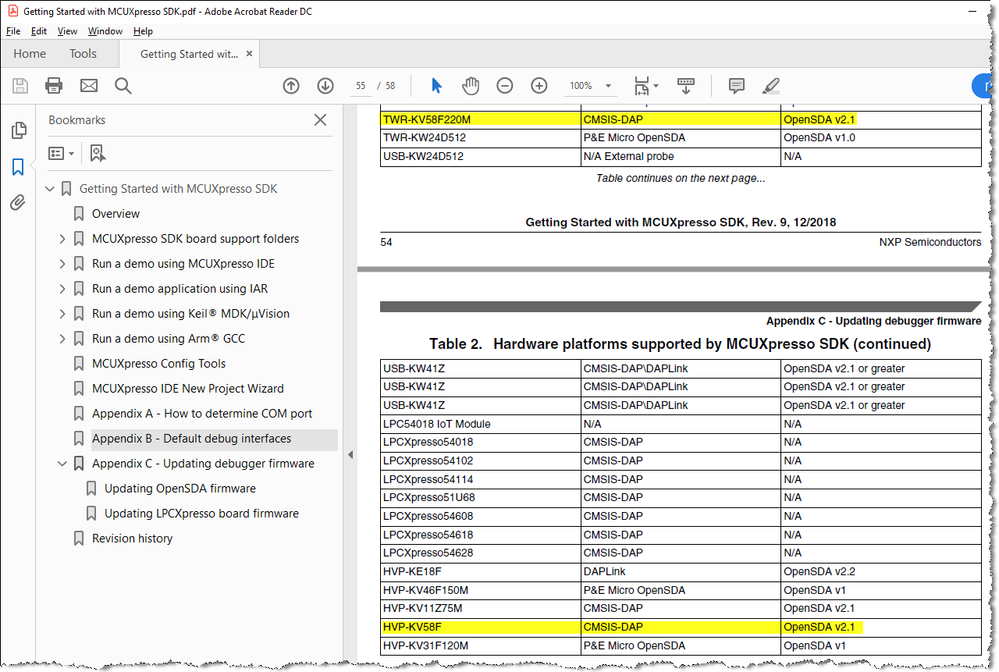
Task: Open the Find text magnifier tool
Action: (123, 86)
